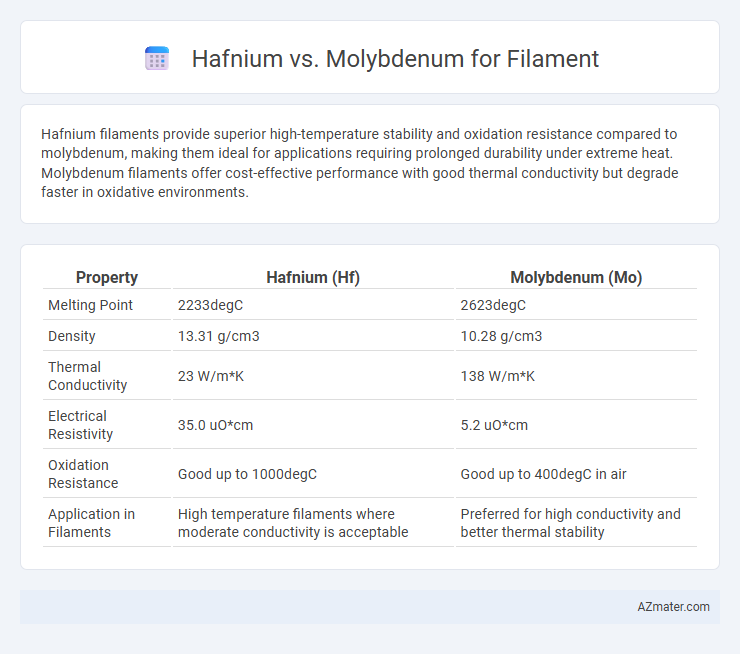This screenshot has height=654, width=740.
Task: Click the summary paragraph about hafnium filaments
Action: tap(360, 163)
